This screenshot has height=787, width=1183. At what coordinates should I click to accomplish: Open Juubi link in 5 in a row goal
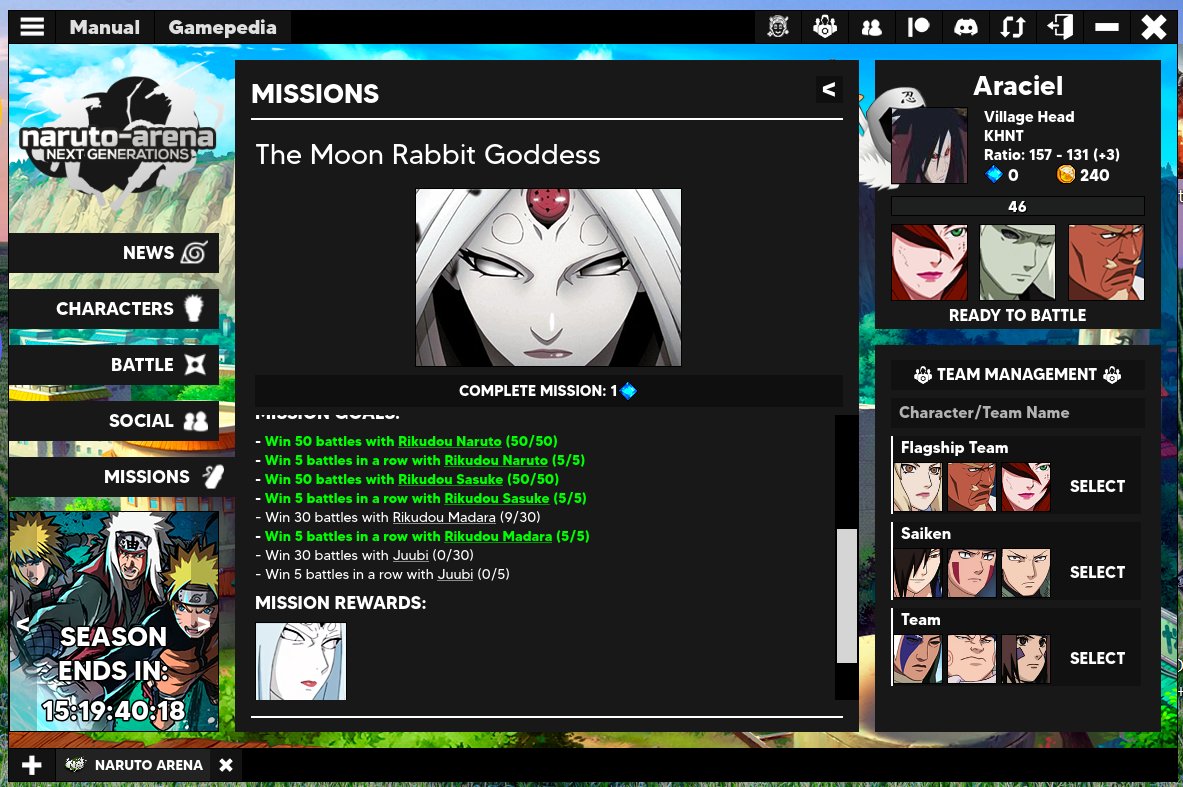tap(455, 574)
